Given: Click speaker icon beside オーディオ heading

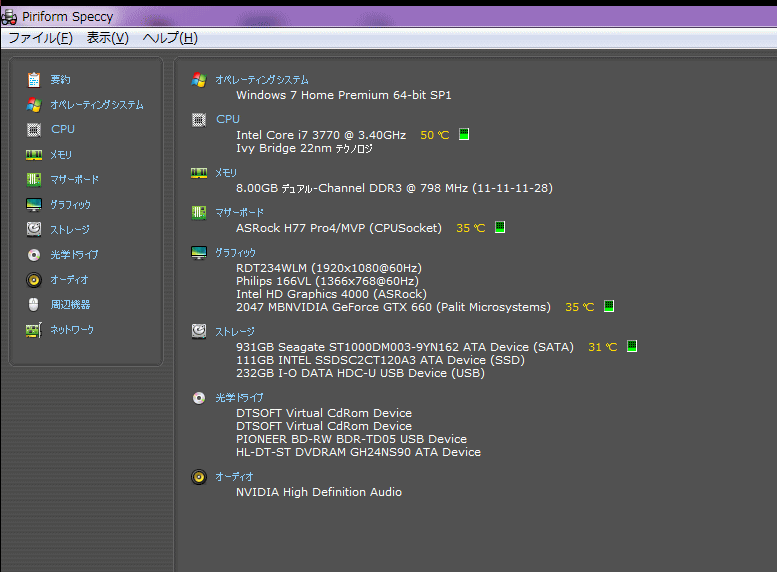Looking at the screenshot, I should [199, 477].
